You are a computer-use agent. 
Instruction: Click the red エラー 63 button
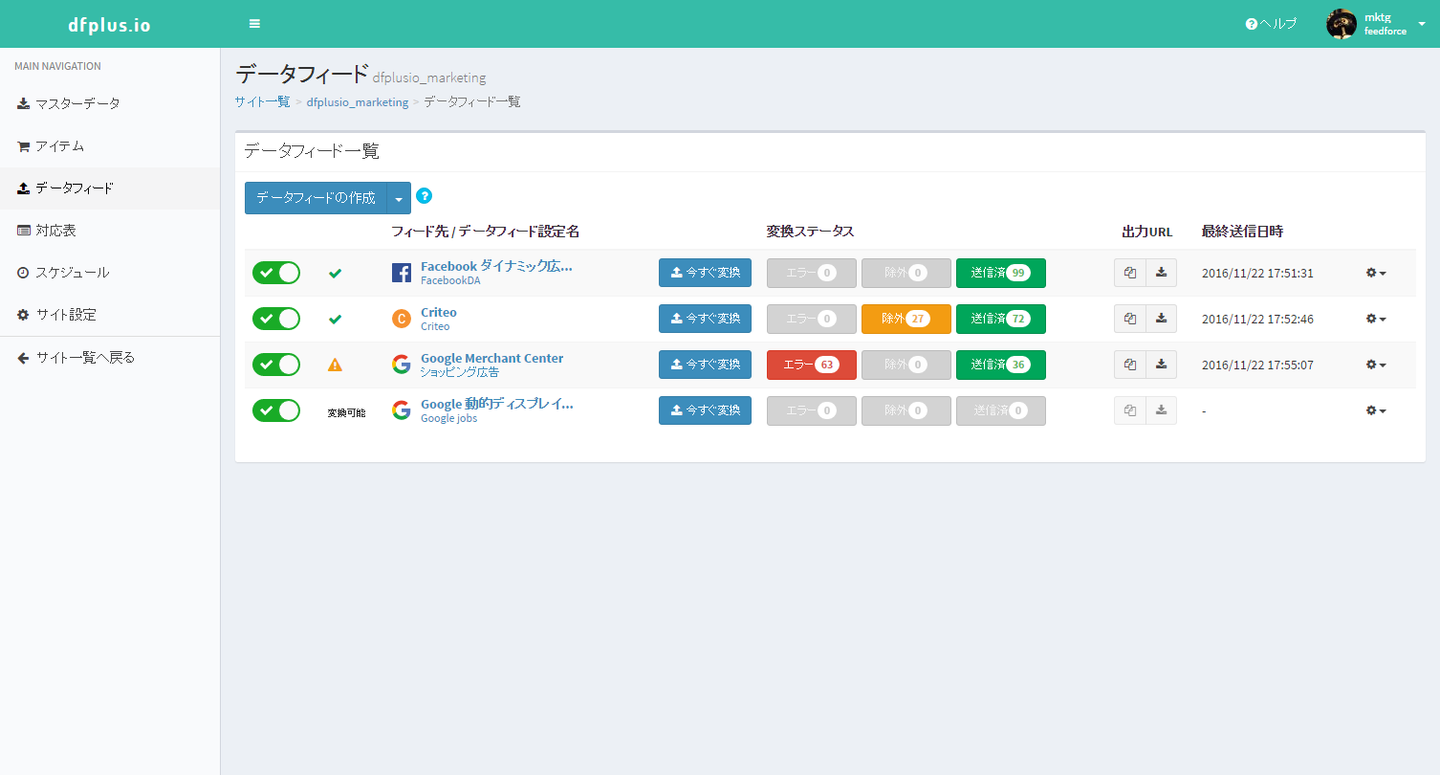click(812, 365)
